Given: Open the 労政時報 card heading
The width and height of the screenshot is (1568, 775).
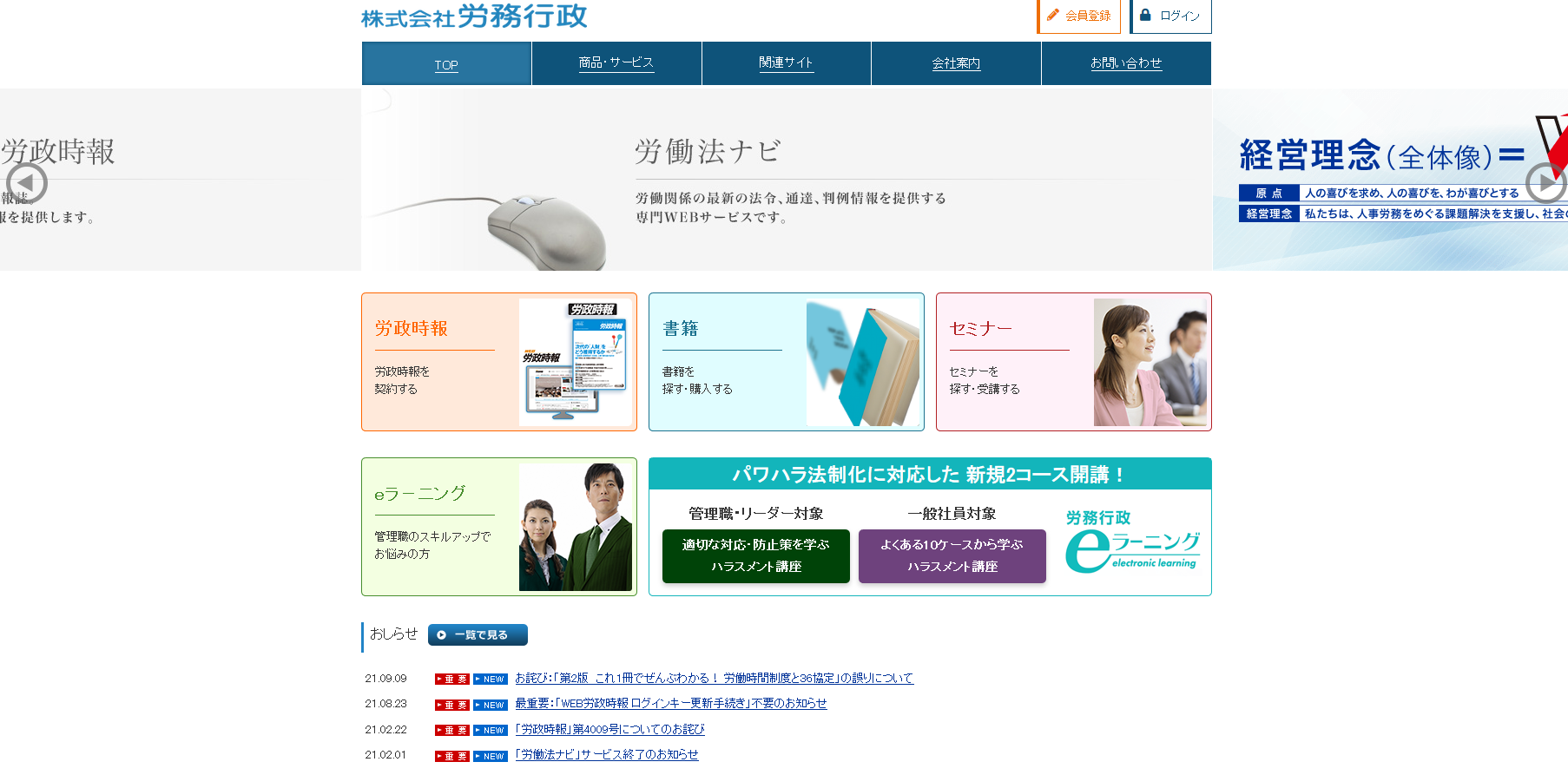Looking at the screenshot, I should (412, 328).
